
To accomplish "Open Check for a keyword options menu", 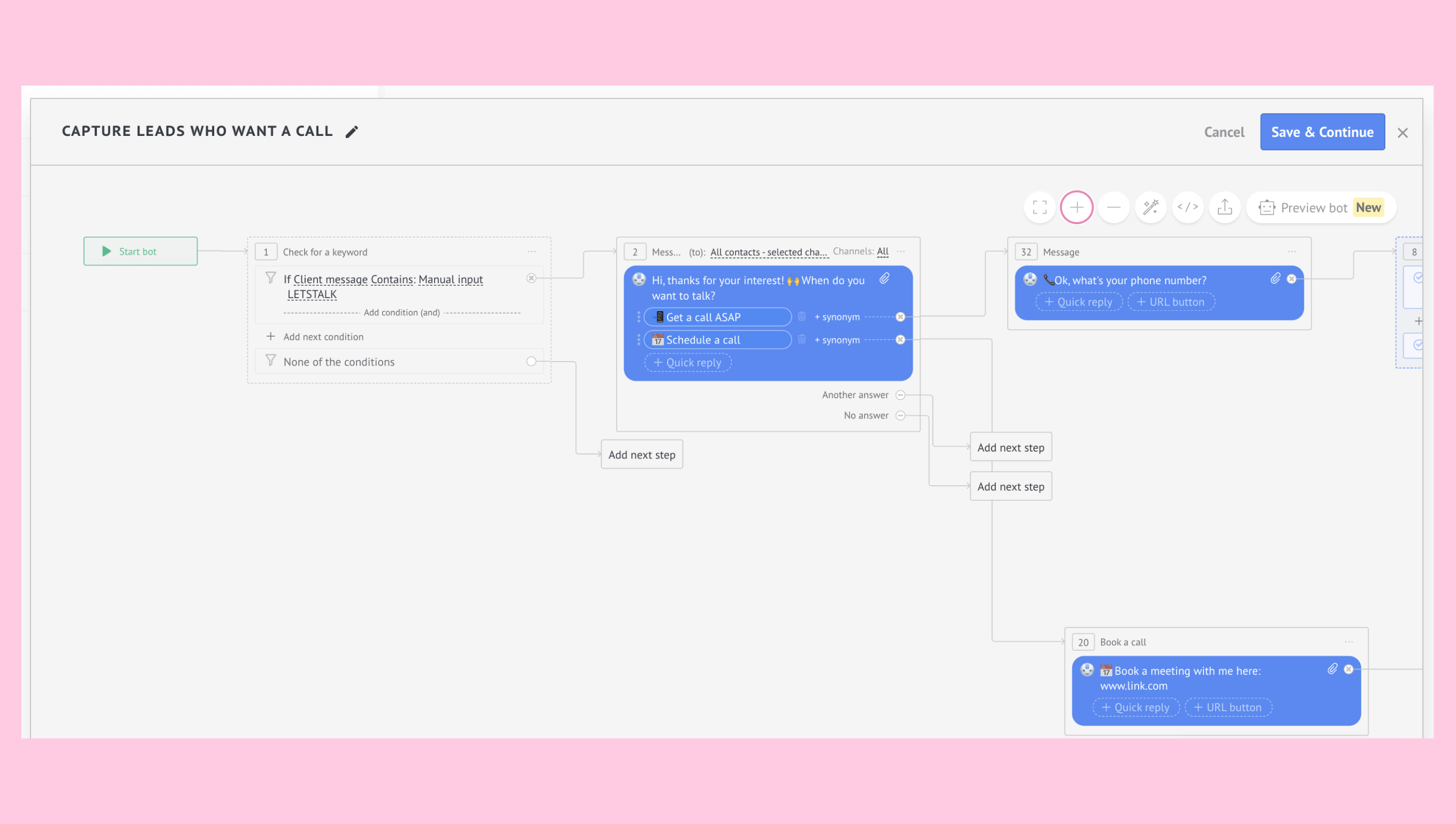I will coord(532,251).
